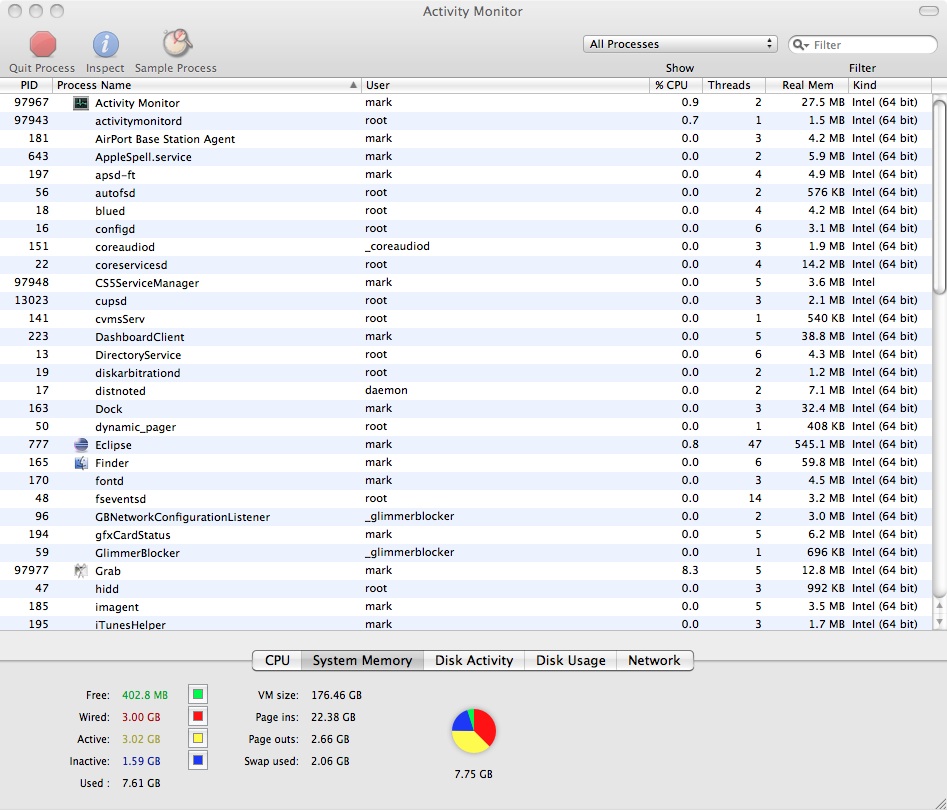Select the cvmsServ process row

point(465,319)
